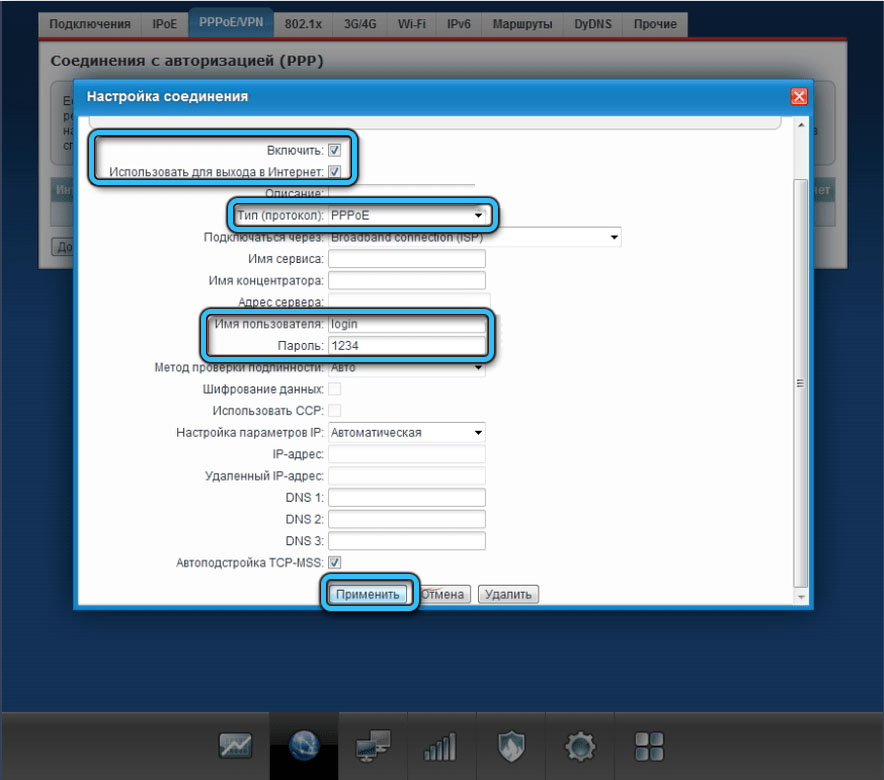Open Настройка параметров IP dropdown
Image resolution: width=884 pixels, height=780 pixels.
pos(406,432)
